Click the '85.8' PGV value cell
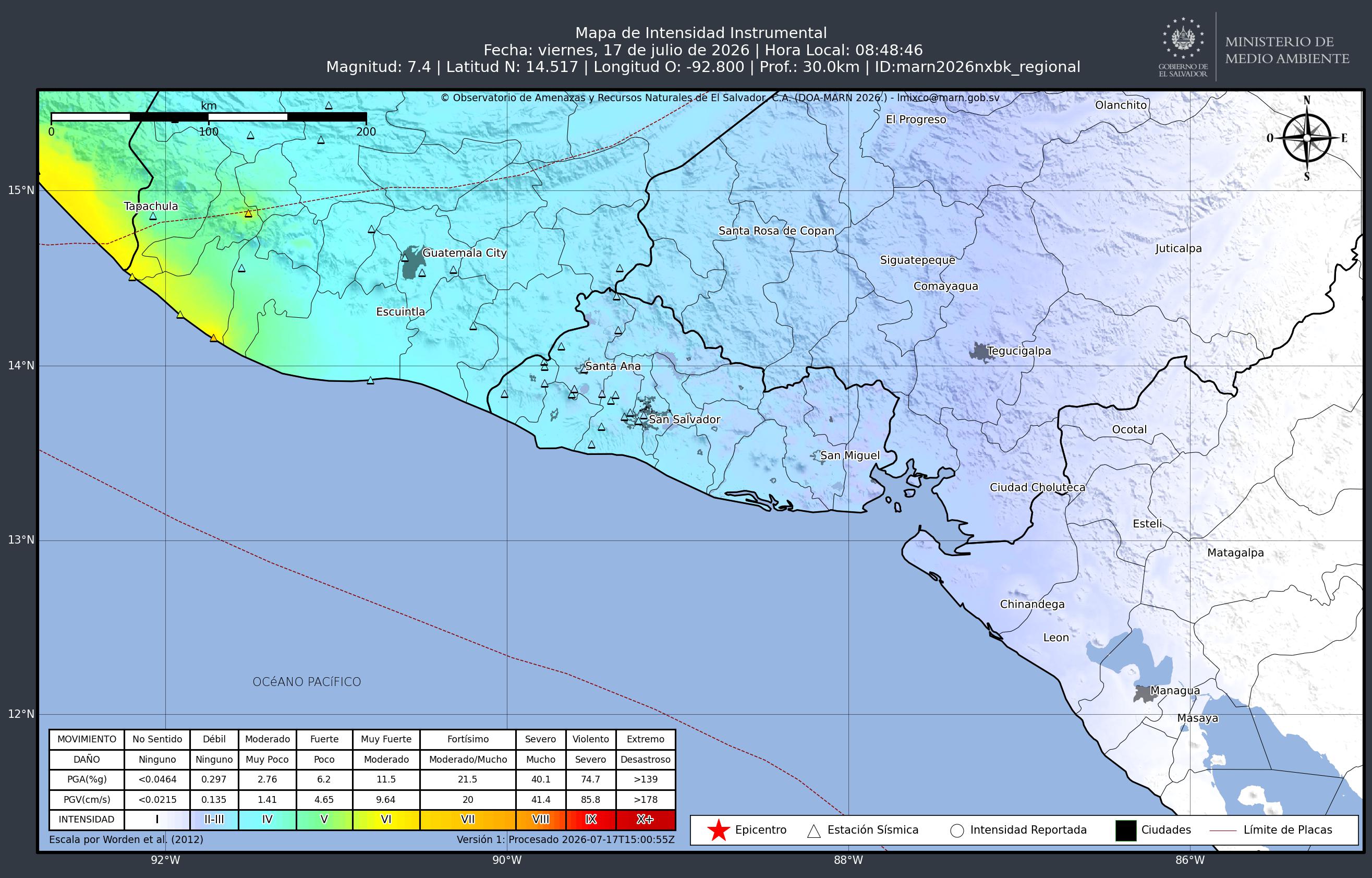The width and height of the screenshot is (1372, 878). coord(591,800)
